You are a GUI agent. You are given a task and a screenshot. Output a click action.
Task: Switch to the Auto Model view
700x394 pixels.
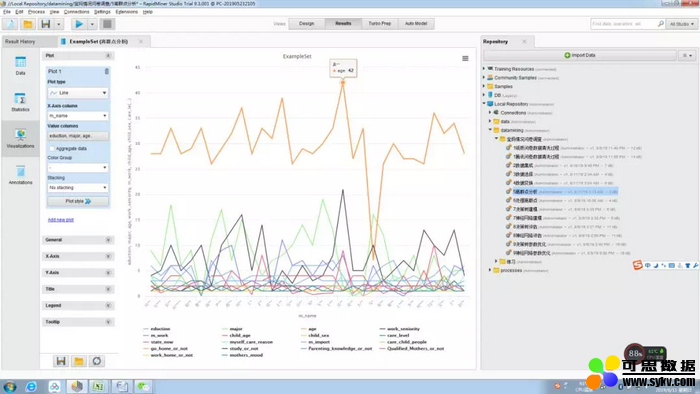[x=416, y=24]
